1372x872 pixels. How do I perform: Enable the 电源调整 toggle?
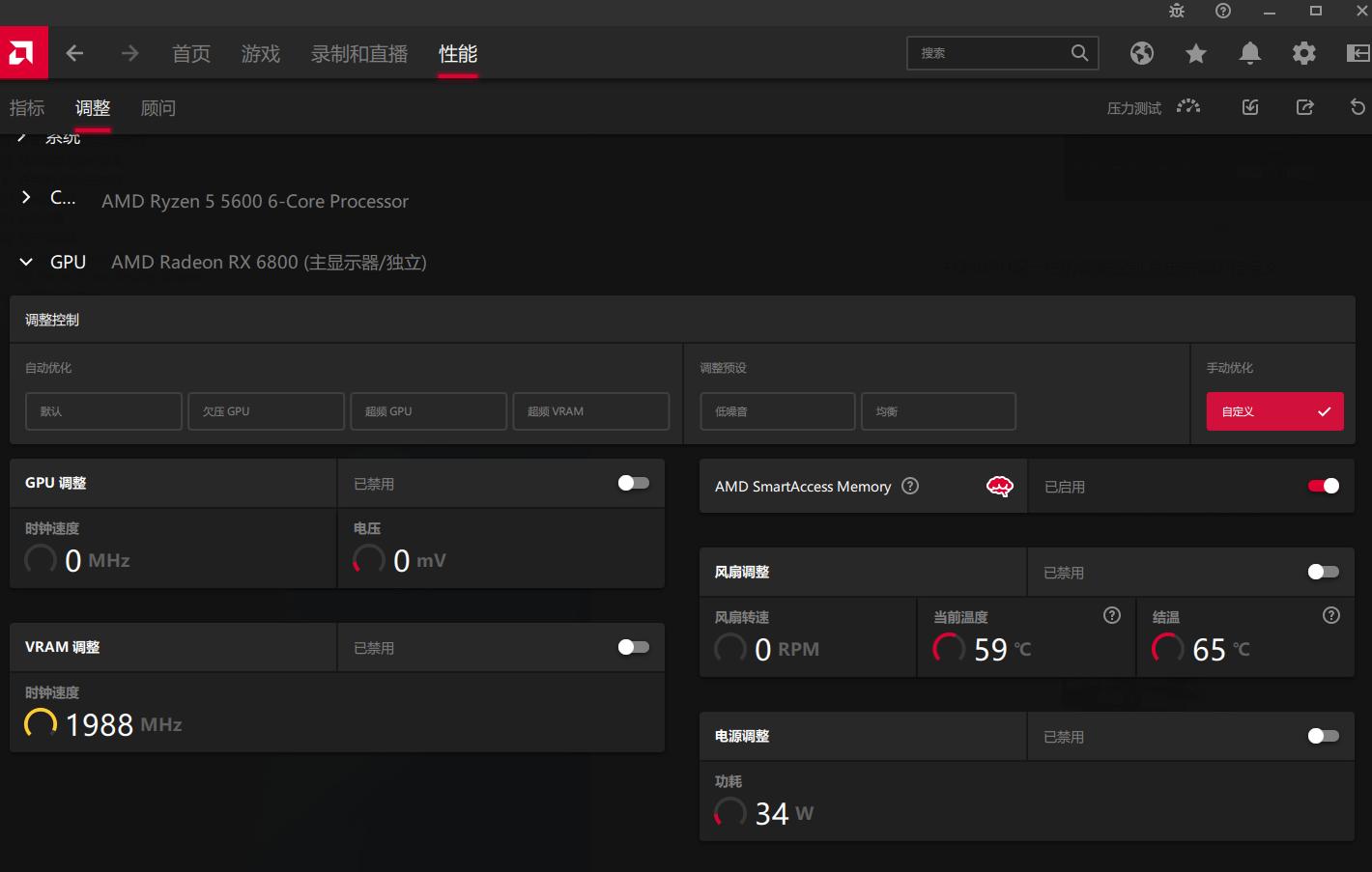coord(1324,736)
